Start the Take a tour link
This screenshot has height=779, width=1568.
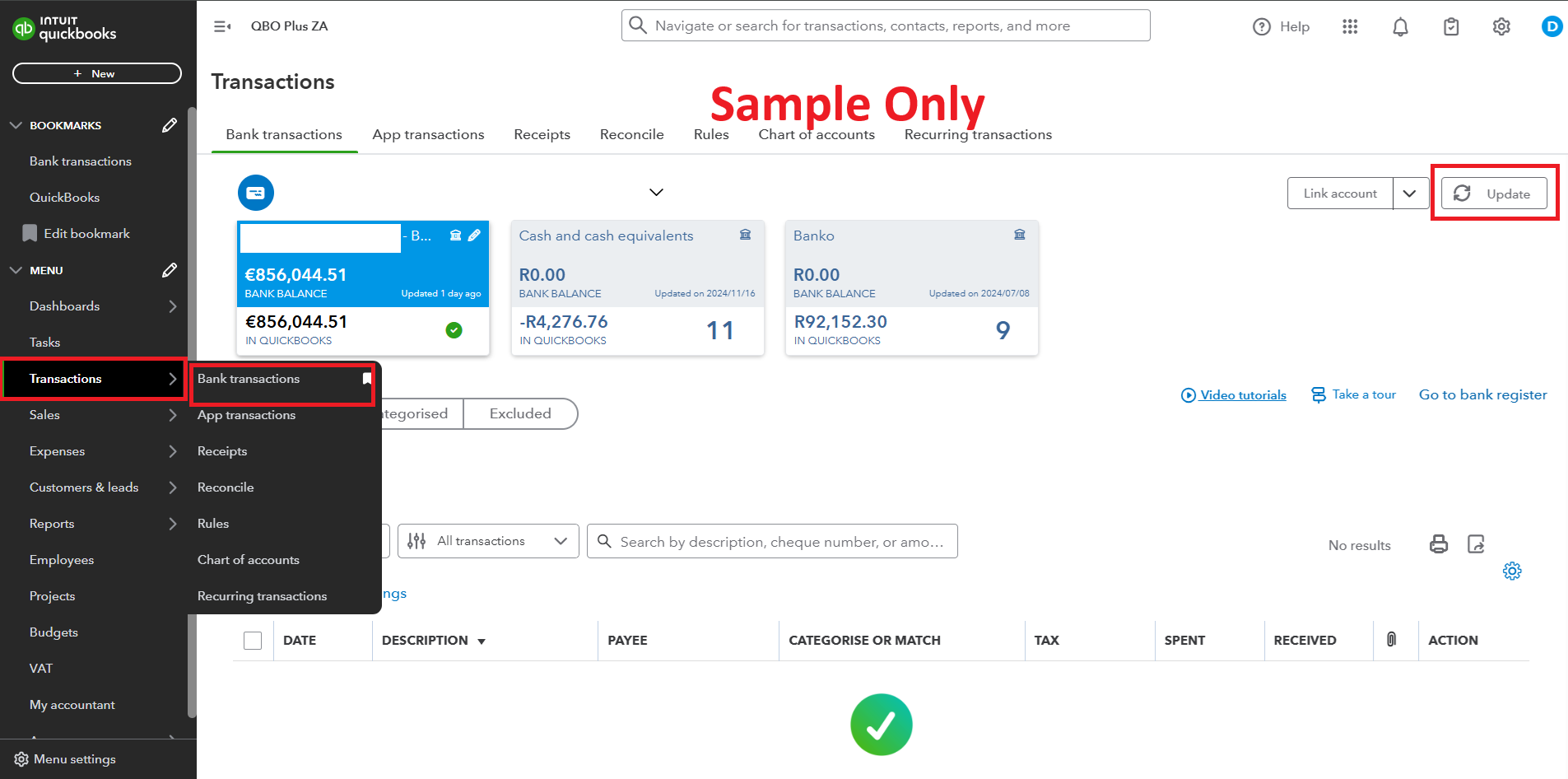click(x=1354, y=395)
